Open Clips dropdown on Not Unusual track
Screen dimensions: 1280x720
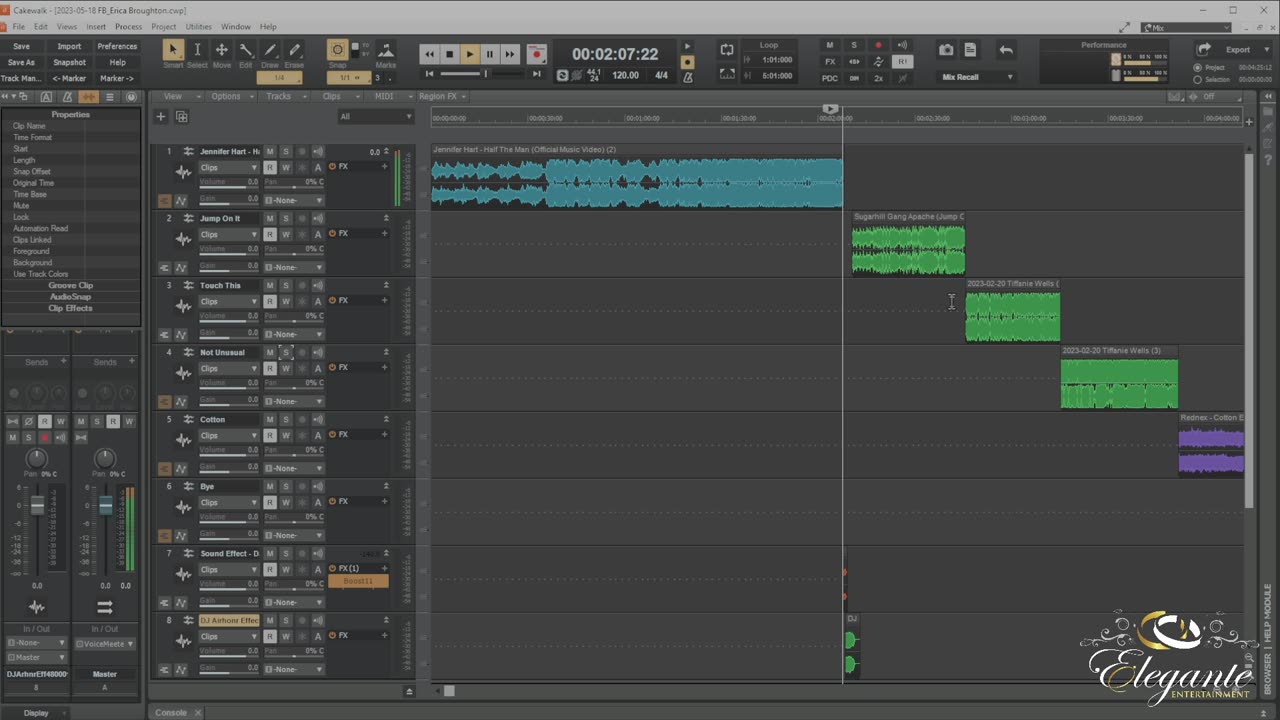[229, 368]
